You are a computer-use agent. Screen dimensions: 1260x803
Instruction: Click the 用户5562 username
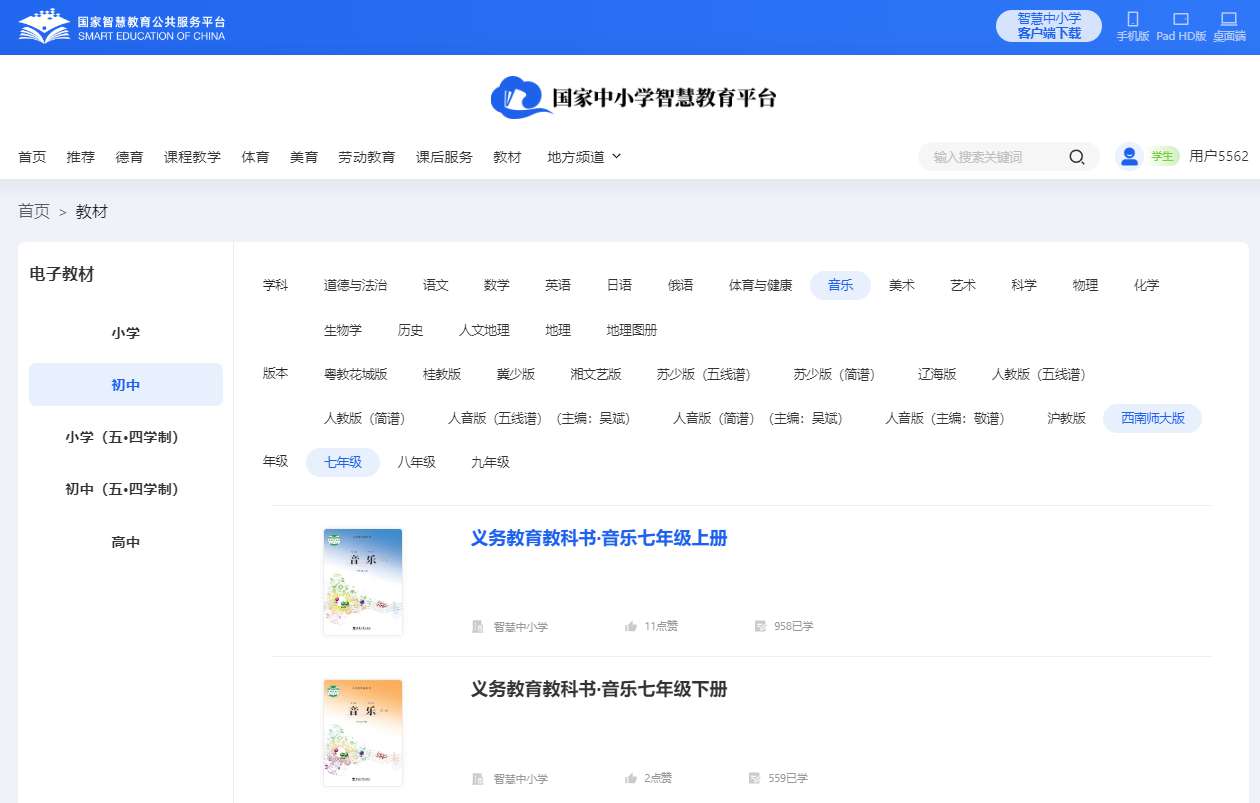tap(1219, 156)
